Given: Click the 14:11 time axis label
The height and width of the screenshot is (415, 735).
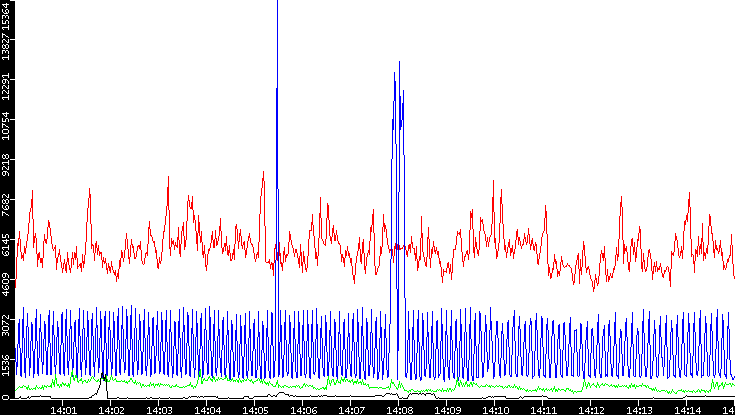Looking at the screenshot, I should (x=543, y=410).
